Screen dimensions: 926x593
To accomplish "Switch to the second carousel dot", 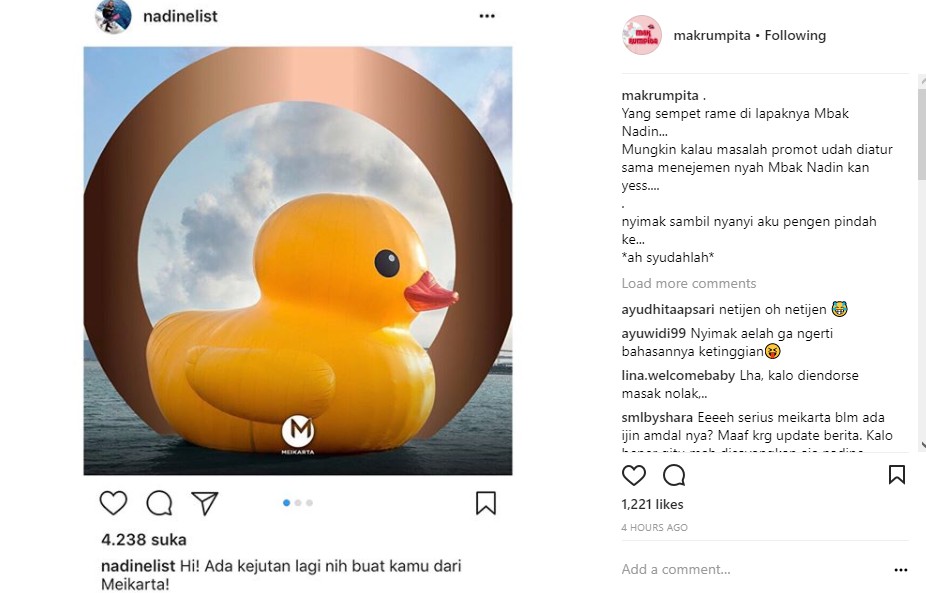I will 298,503.
